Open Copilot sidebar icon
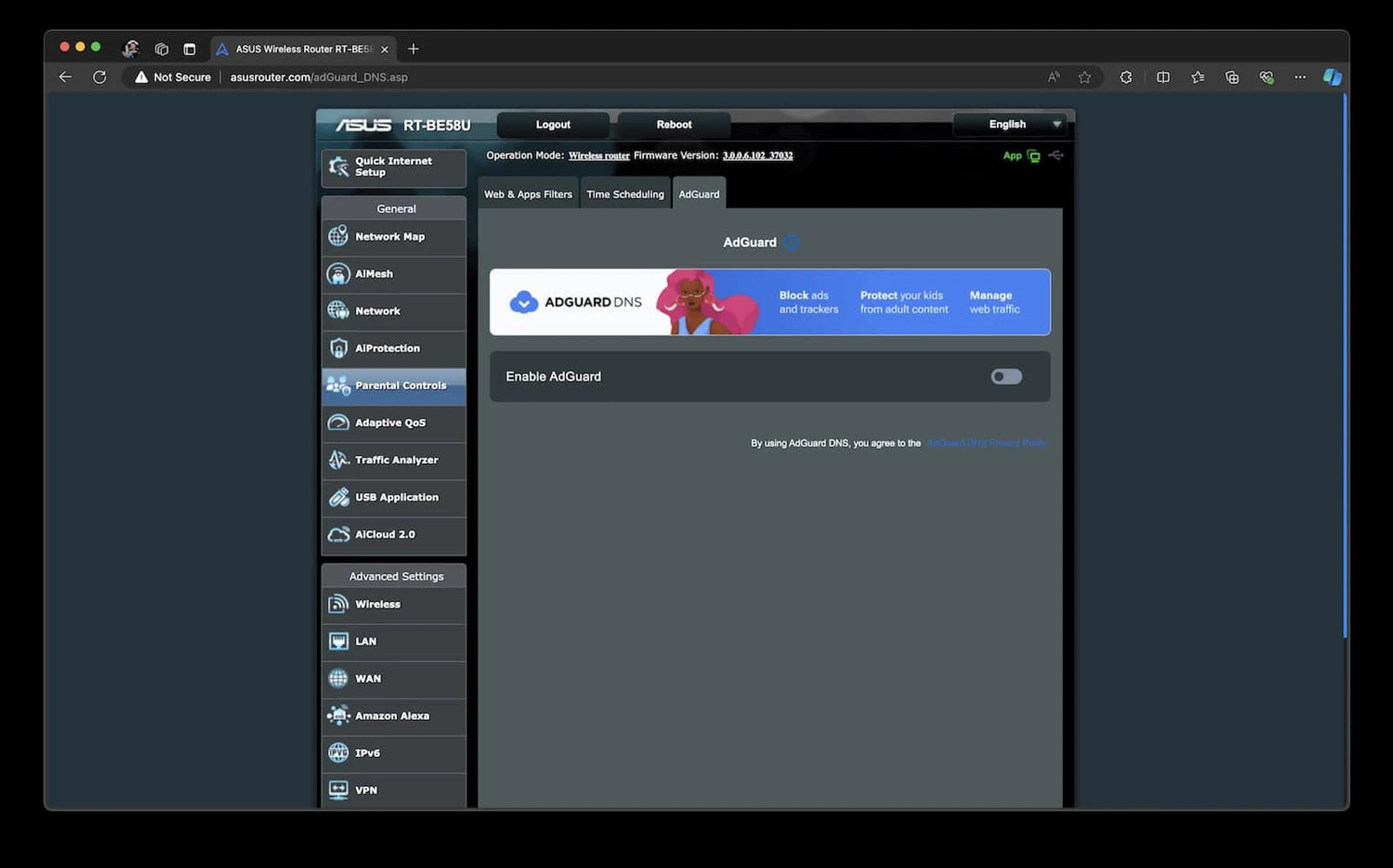The image size is (1393, 868). tap(1332, 77)
